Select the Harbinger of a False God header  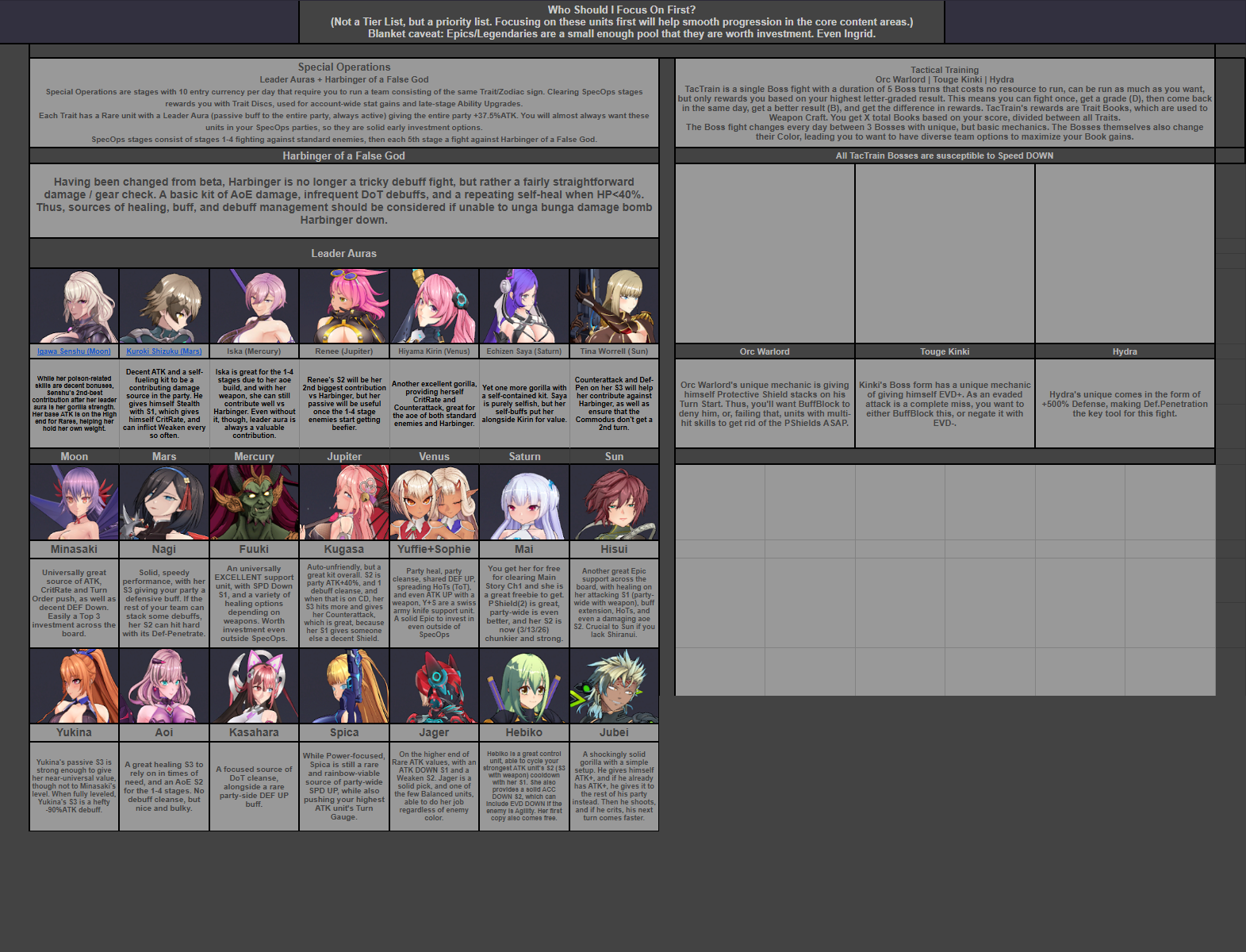coord(344,155)
